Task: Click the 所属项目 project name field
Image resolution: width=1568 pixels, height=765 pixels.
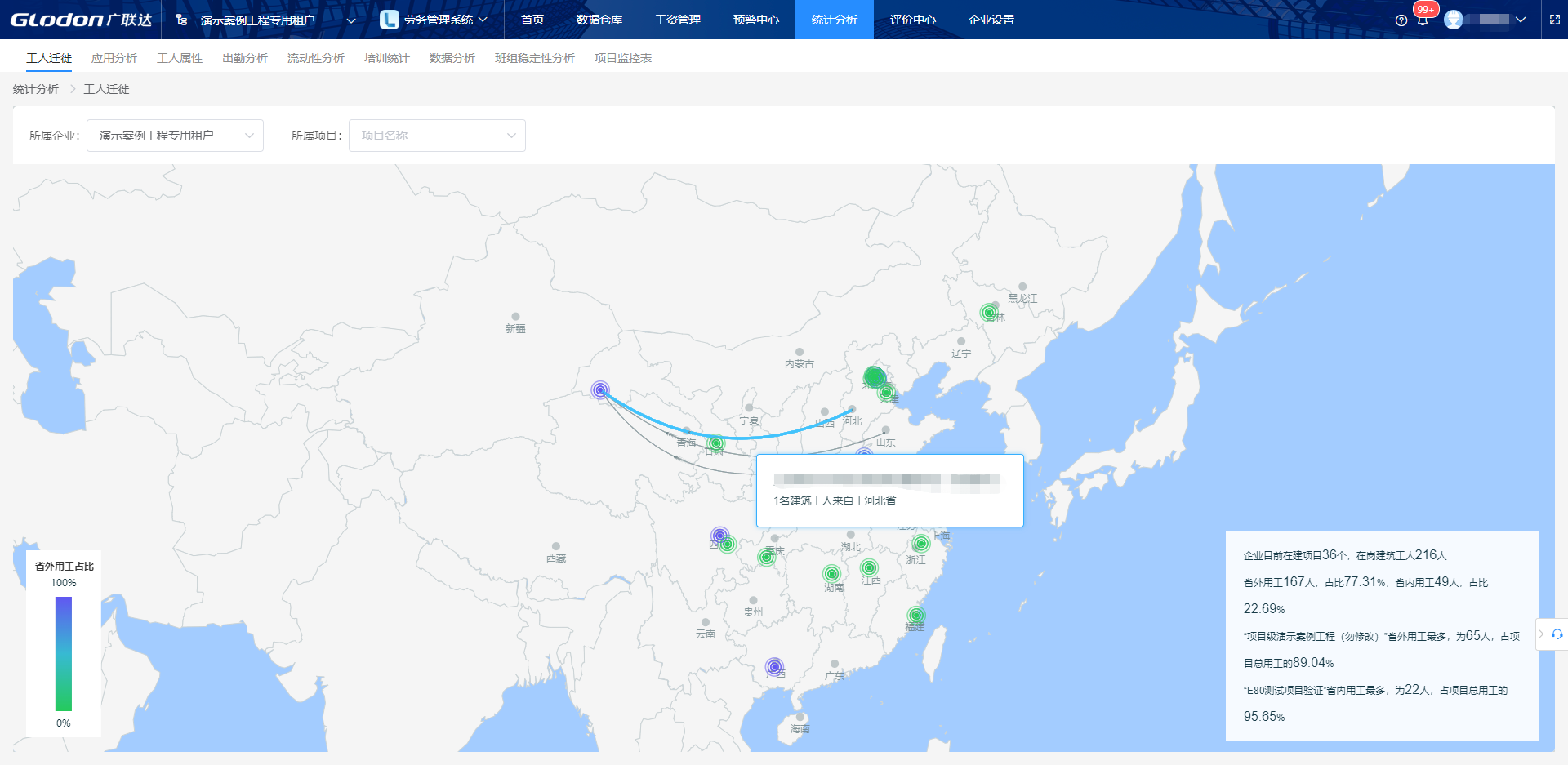Action: 436,136
